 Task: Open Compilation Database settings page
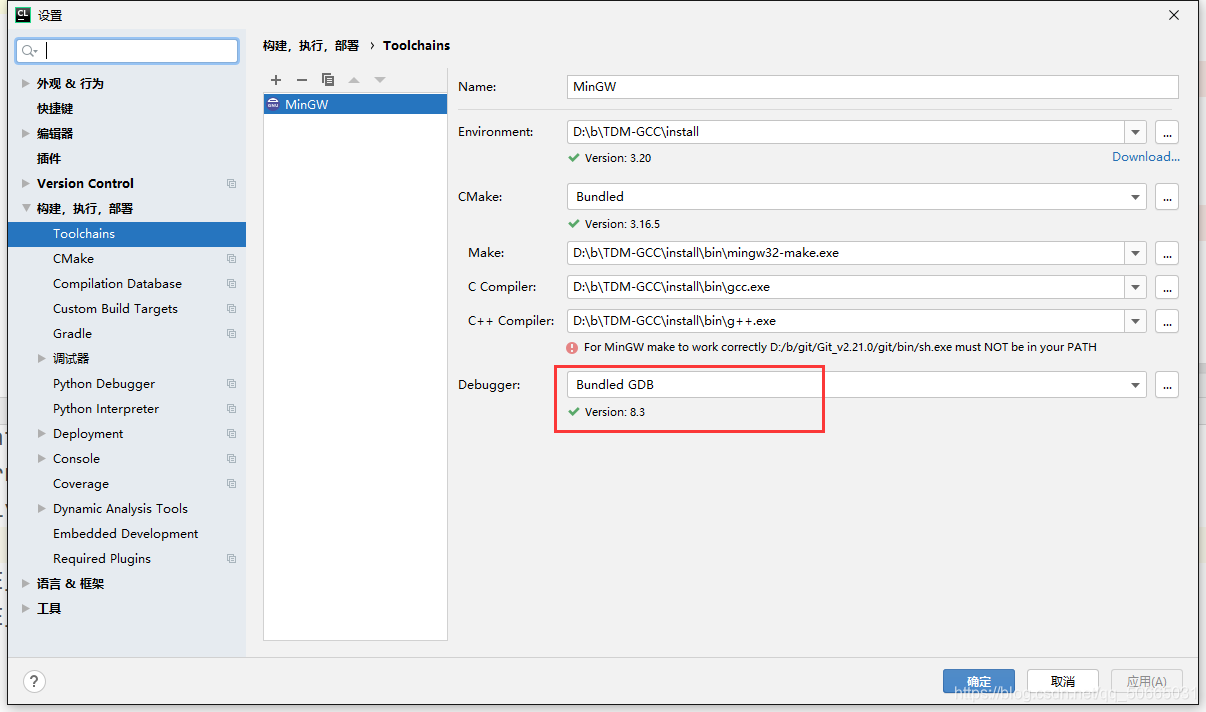pos(117,284)
